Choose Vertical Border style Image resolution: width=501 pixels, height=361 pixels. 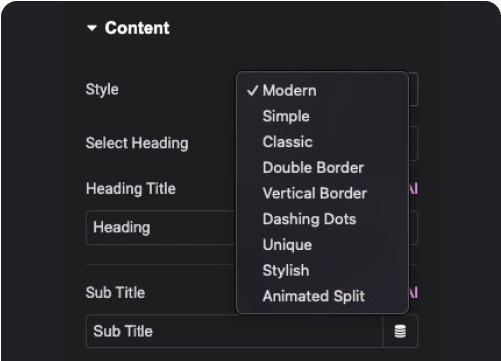315,193
